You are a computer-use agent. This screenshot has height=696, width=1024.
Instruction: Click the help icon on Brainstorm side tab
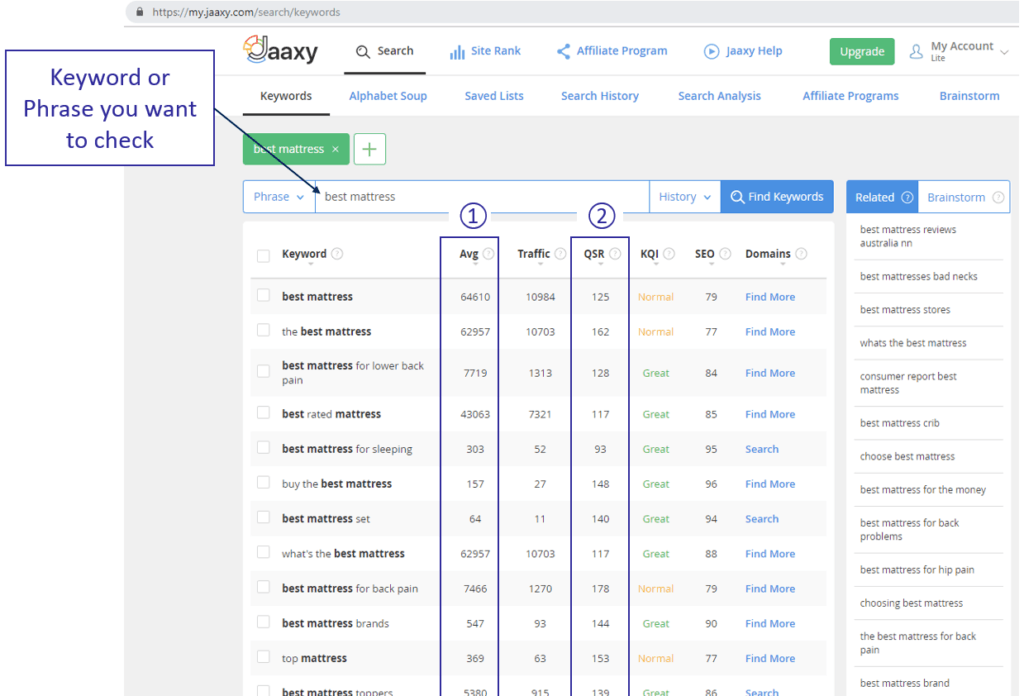tap(998, 197)
